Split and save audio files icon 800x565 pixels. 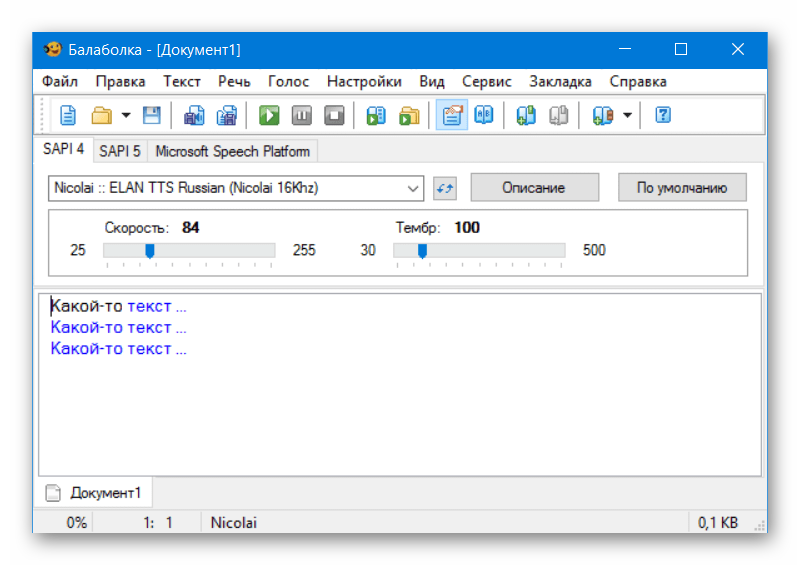tap(227, 115)
